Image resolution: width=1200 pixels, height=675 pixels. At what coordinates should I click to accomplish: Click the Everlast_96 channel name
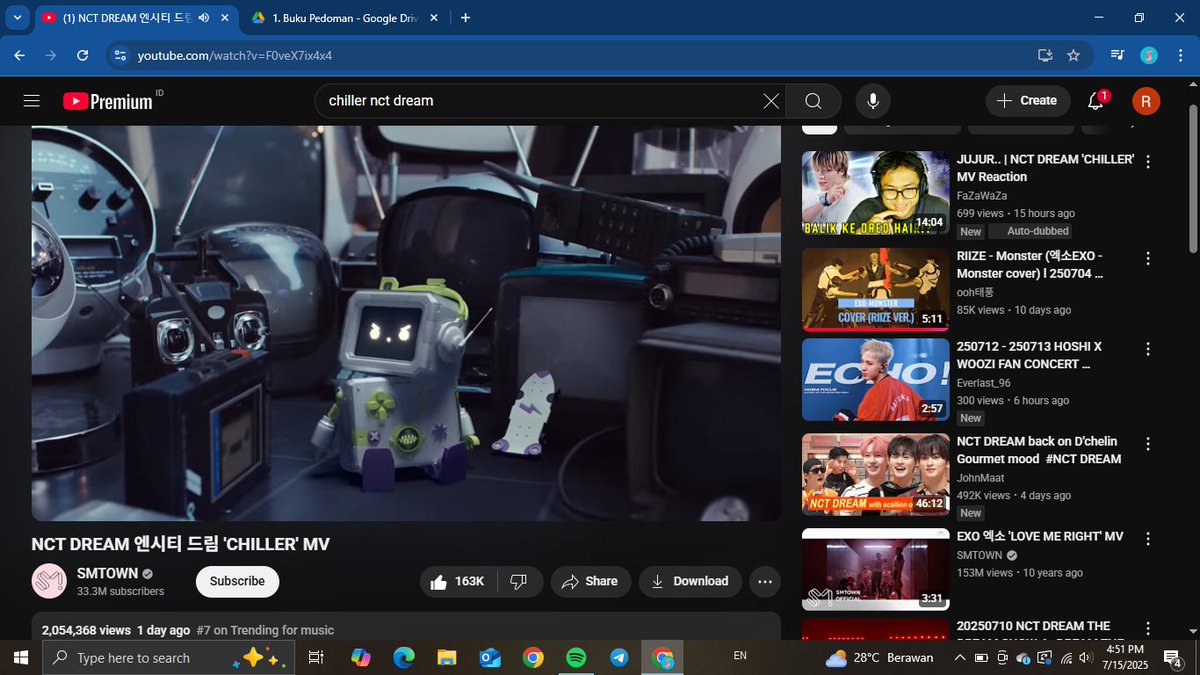click(984, 382)
